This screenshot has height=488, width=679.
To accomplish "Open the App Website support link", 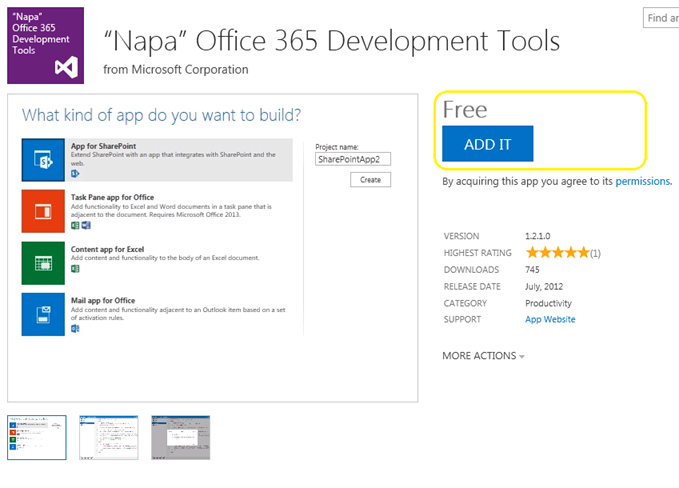I will (550, 319).
